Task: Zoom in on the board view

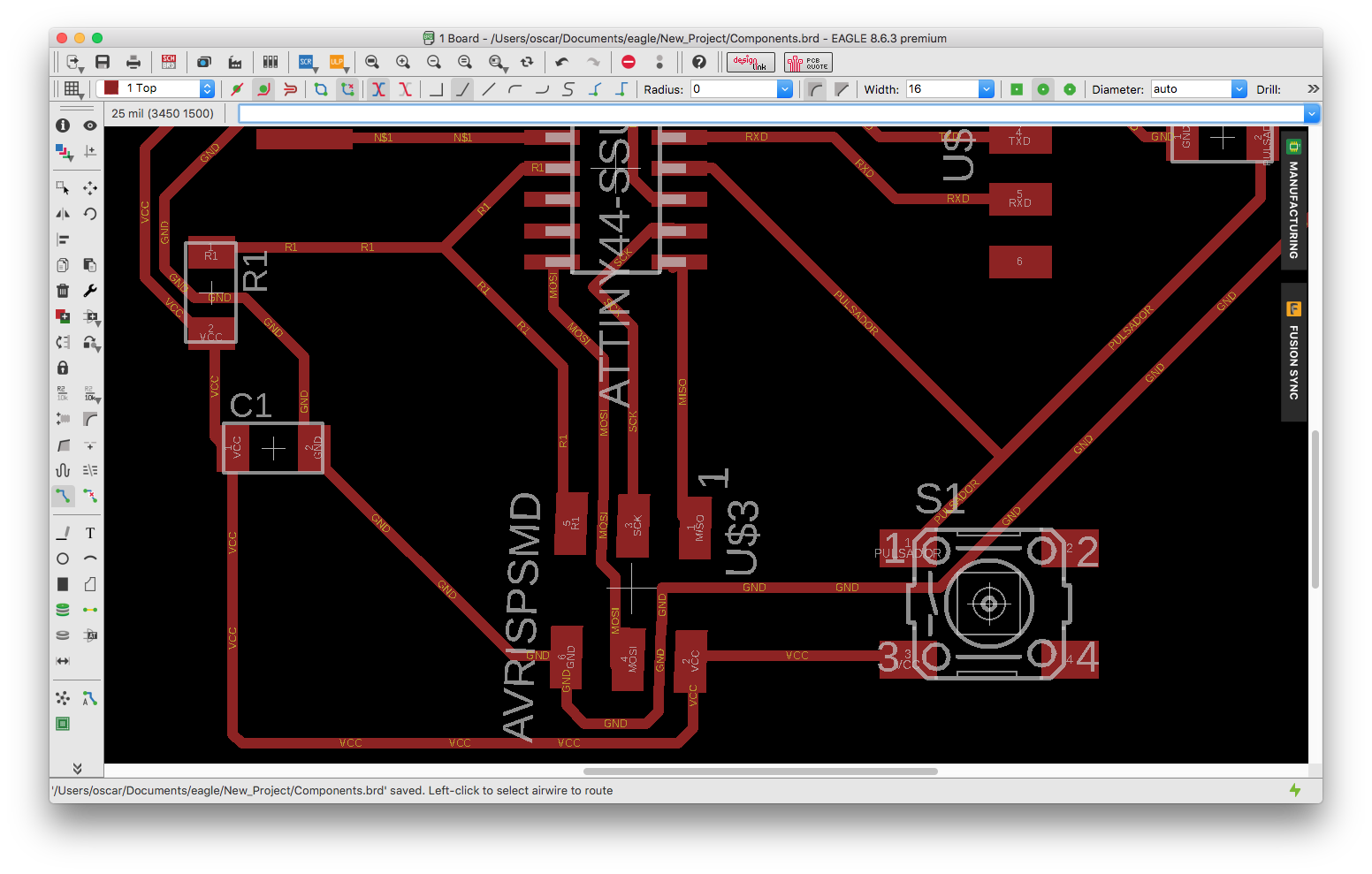Action: tap(403, 62)
